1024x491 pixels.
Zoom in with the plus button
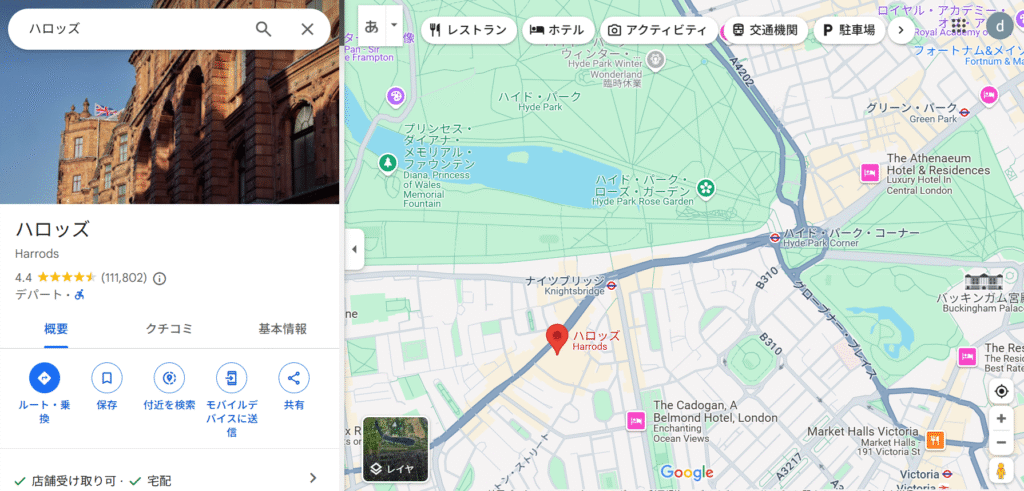[x=1001, y=419]
